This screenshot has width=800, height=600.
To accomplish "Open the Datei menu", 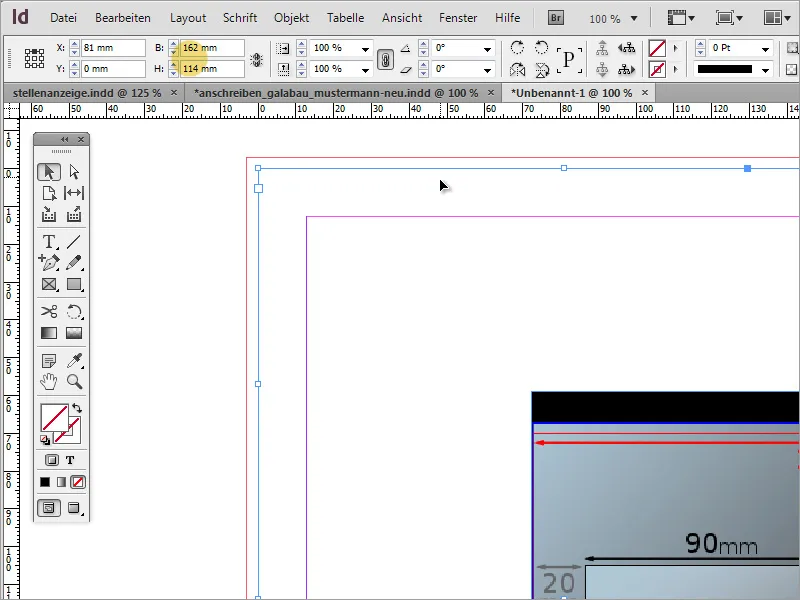I will pos(63,18).
